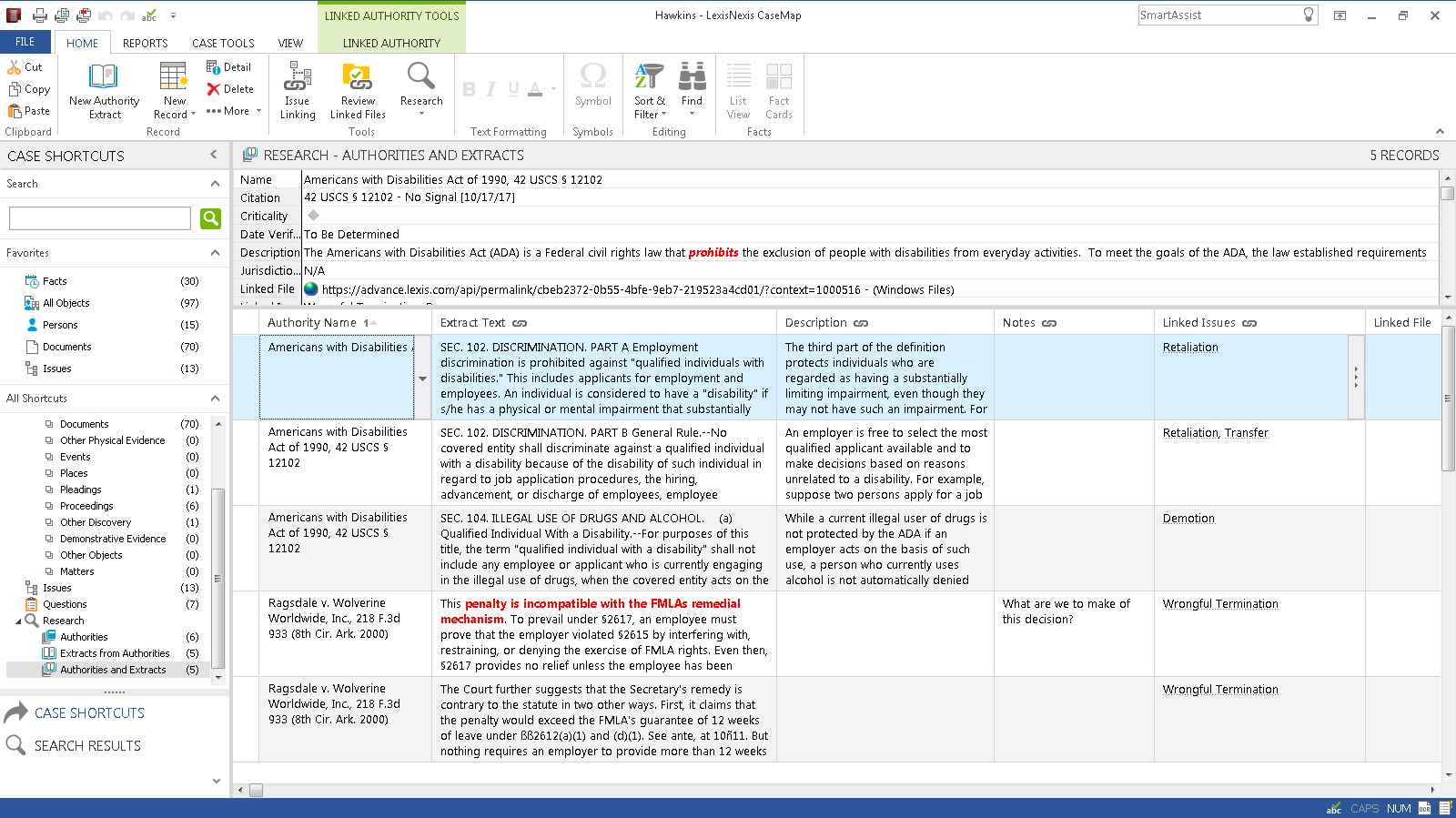Screen dimensions: 1456x818
Task: Open the Documents favorite shortcut
Action: (x=66, y=348)
